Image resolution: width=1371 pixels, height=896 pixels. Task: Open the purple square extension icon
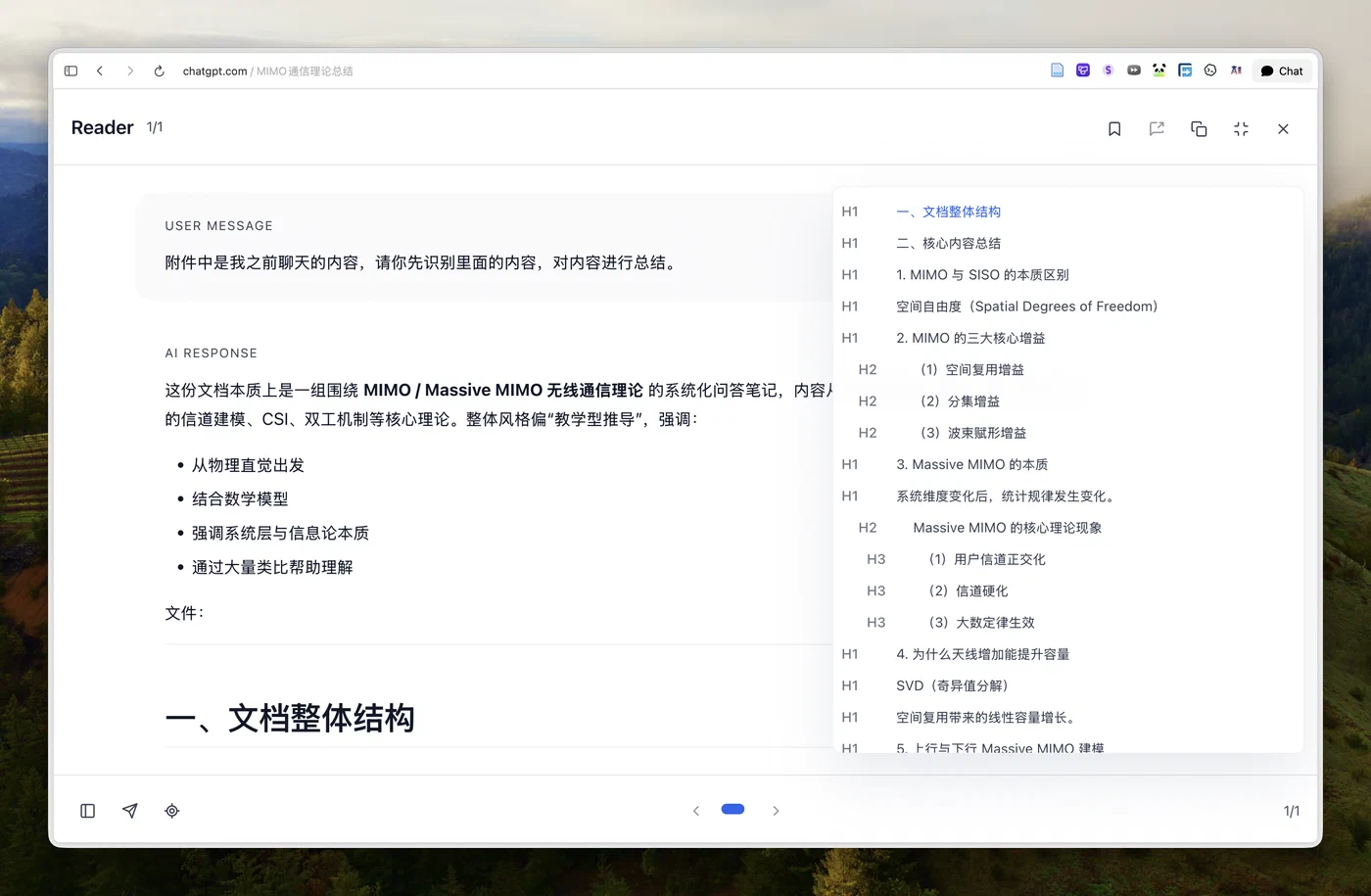point(1082,71)
